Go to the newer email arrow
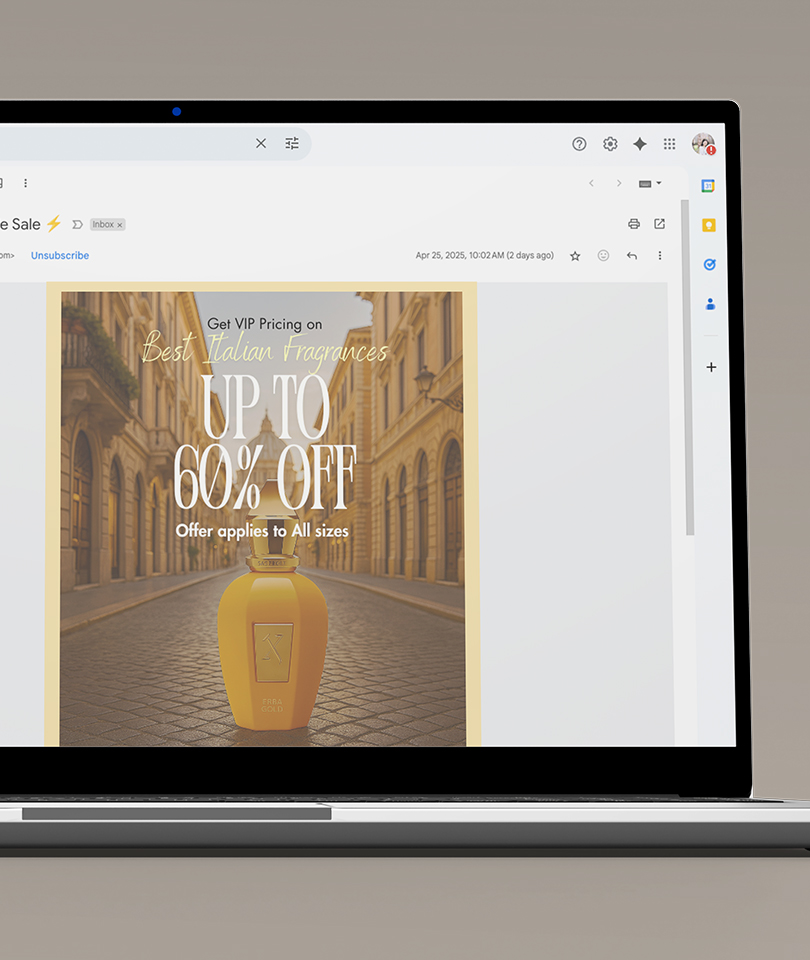Image resolution: width=810 pixels, height=960 pixels. tap(591, 183)
